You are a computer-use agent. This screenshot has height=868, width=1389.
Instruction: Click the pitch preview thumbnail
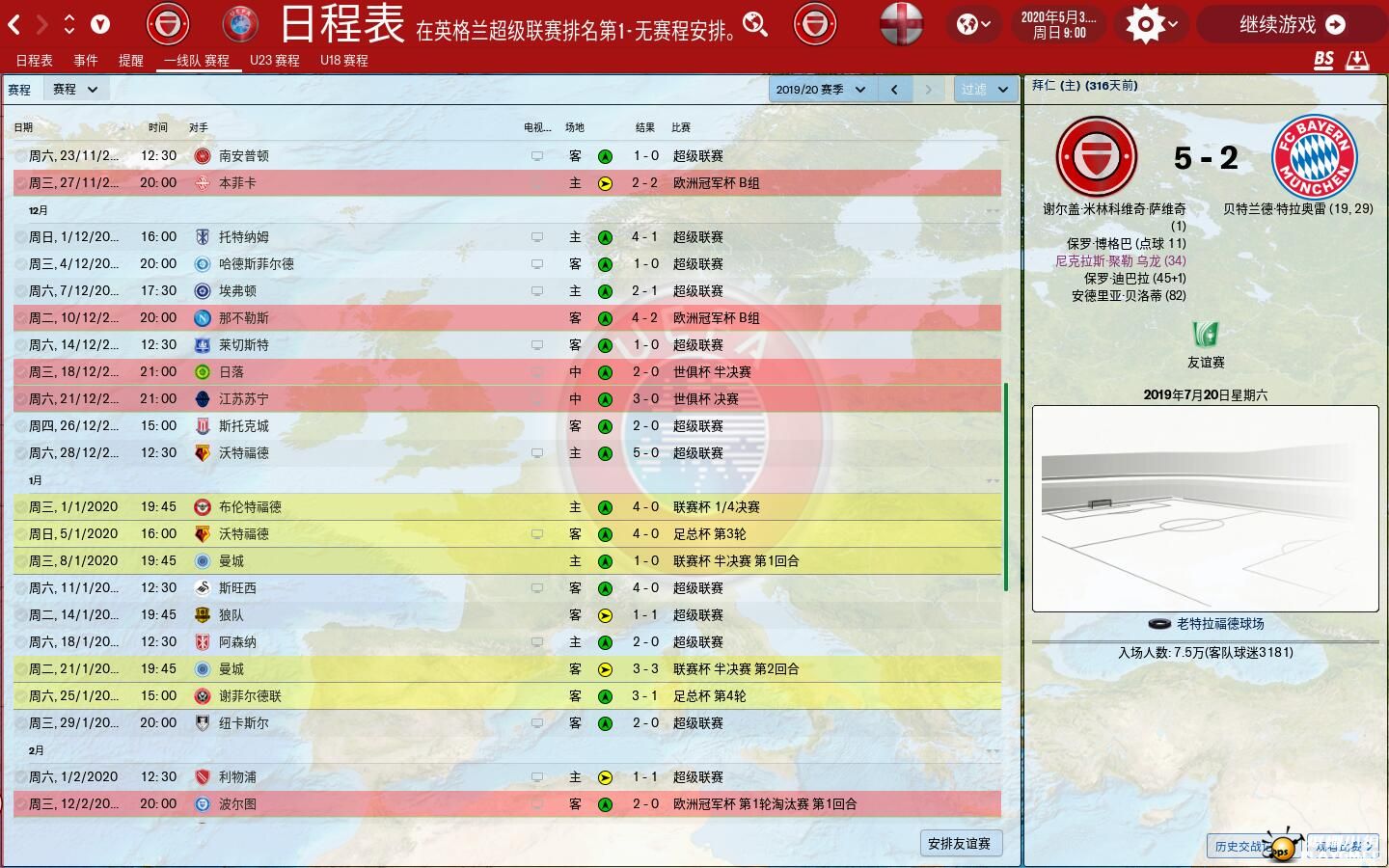click(x=1206, y=508)
